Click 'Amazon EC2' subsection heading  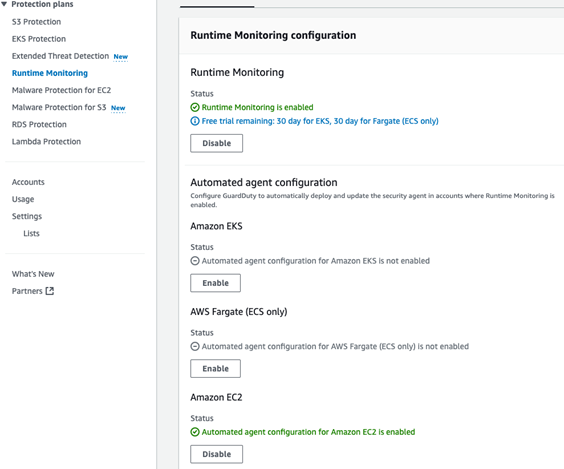pyautogui.click(x=217, y=397)
